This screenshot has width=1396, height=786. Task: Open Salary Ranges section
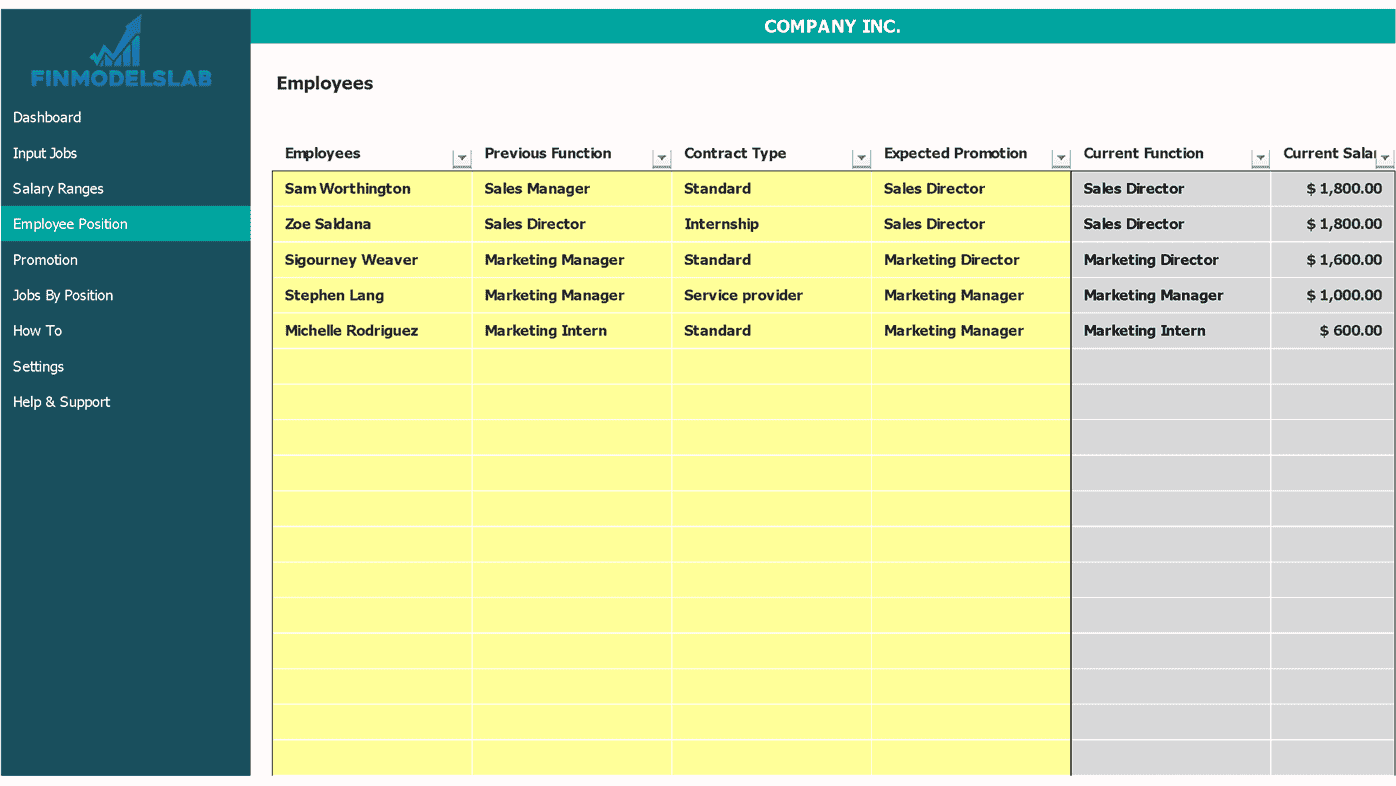[x=58, y=188]
